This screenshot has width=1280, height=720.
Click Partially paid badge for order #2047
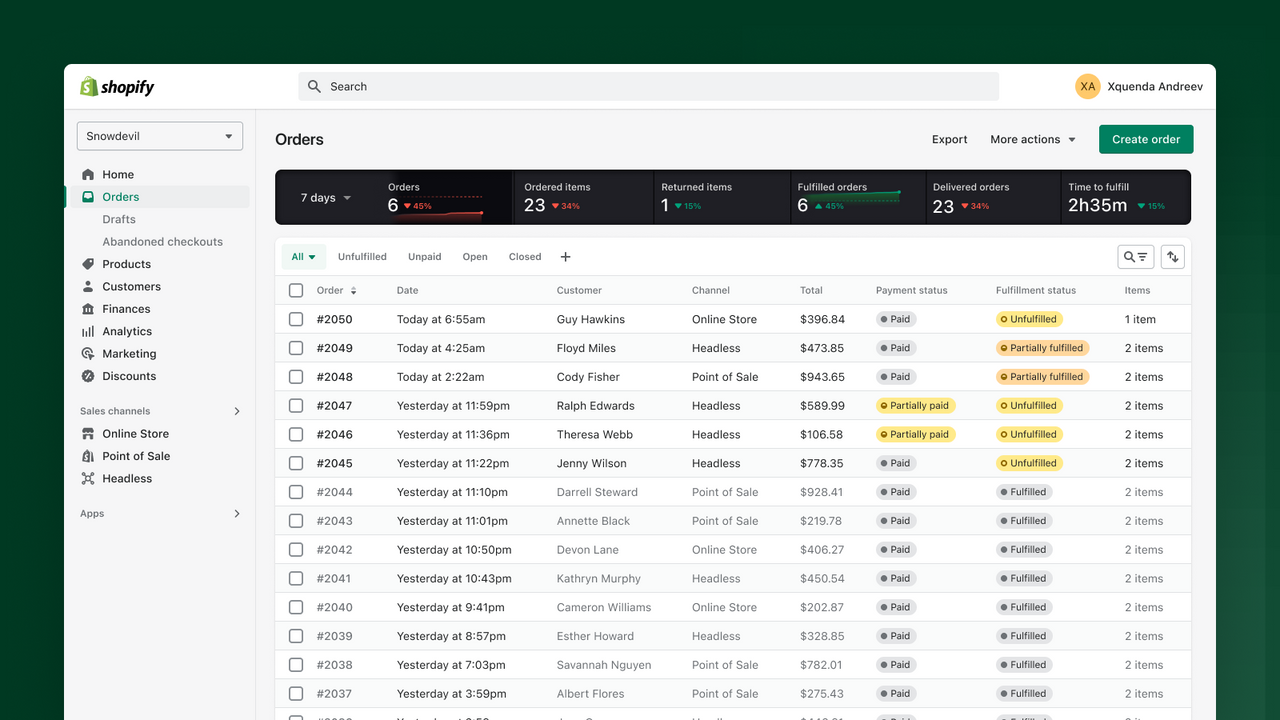(915, 406)
